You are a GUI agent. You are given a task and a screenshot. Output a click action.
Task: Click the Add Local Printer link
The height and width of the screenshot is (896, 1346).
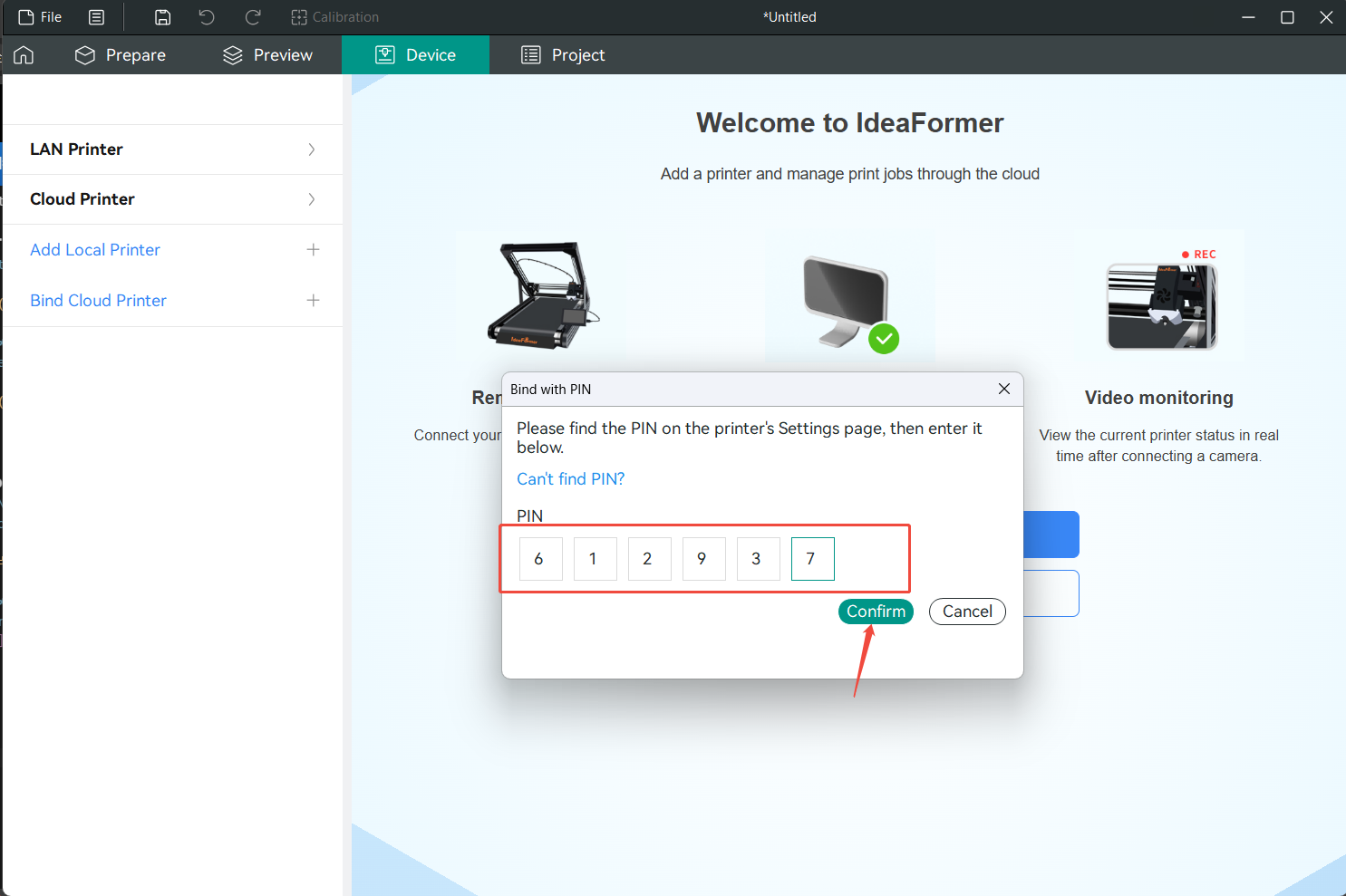(95, 250)
